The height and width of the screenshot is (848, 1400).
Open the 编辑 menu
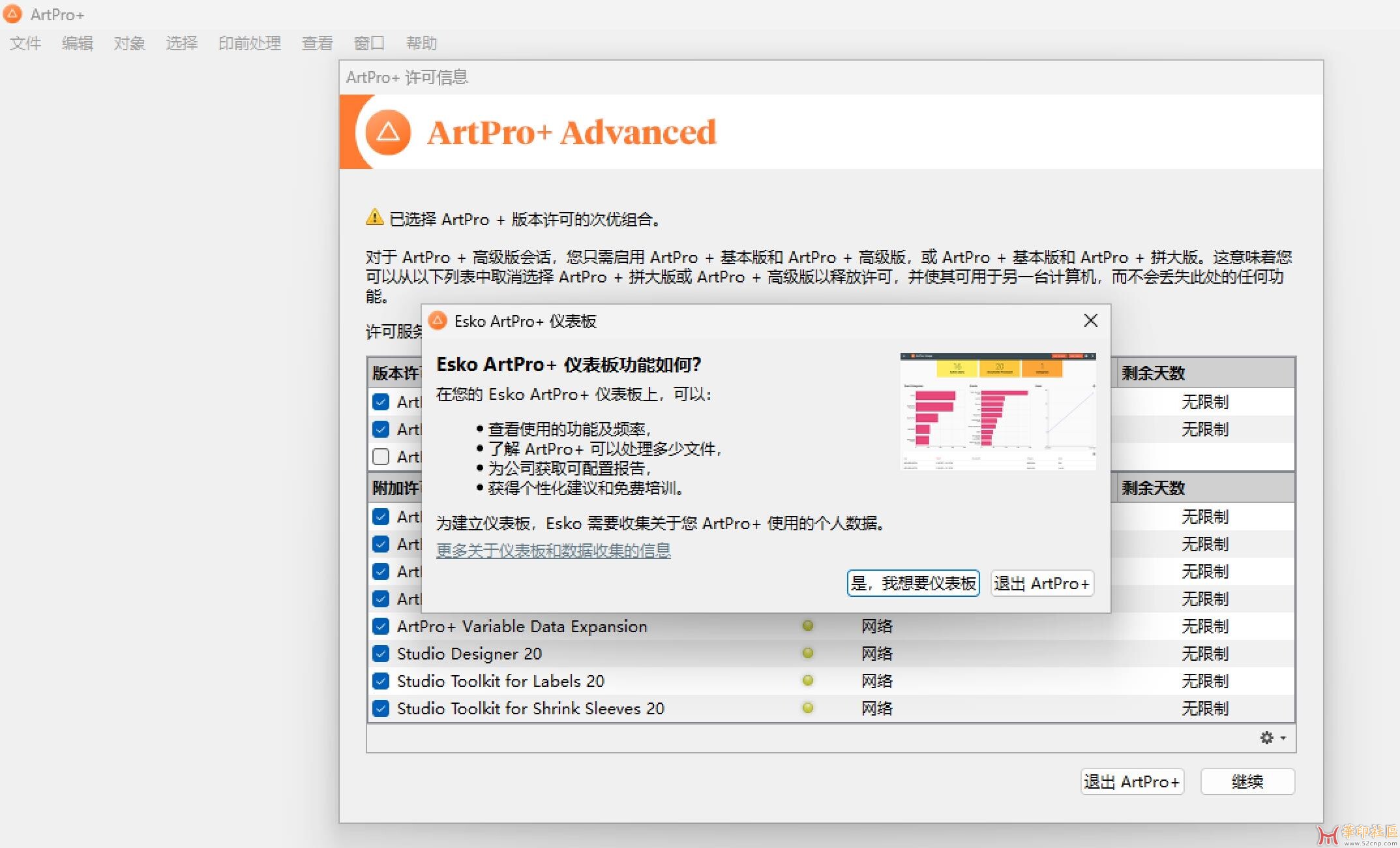[x=78, y=43]
